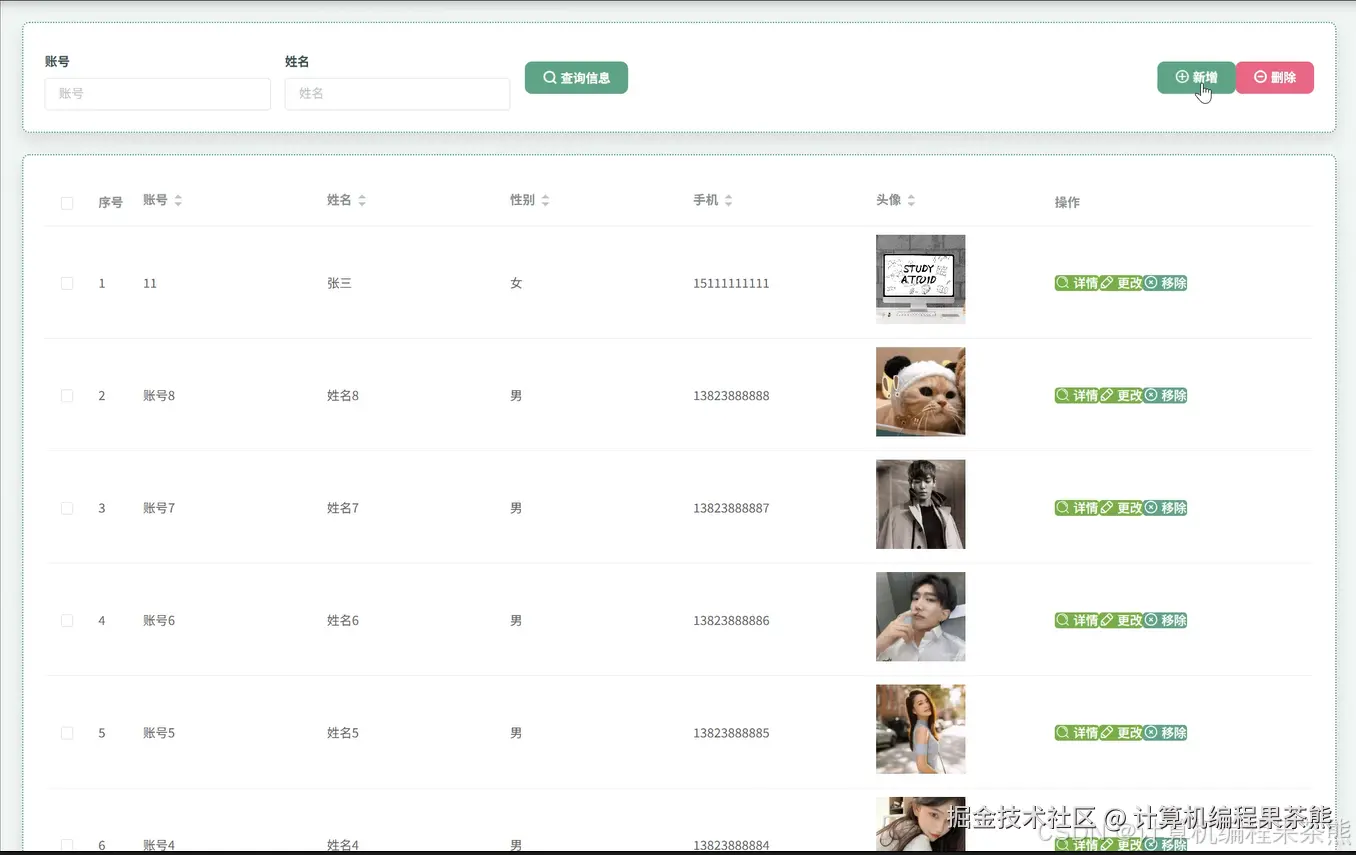Sort the table by 性别 column arrows
This screenshot has height=855, width=1356.
pos(545,200)
